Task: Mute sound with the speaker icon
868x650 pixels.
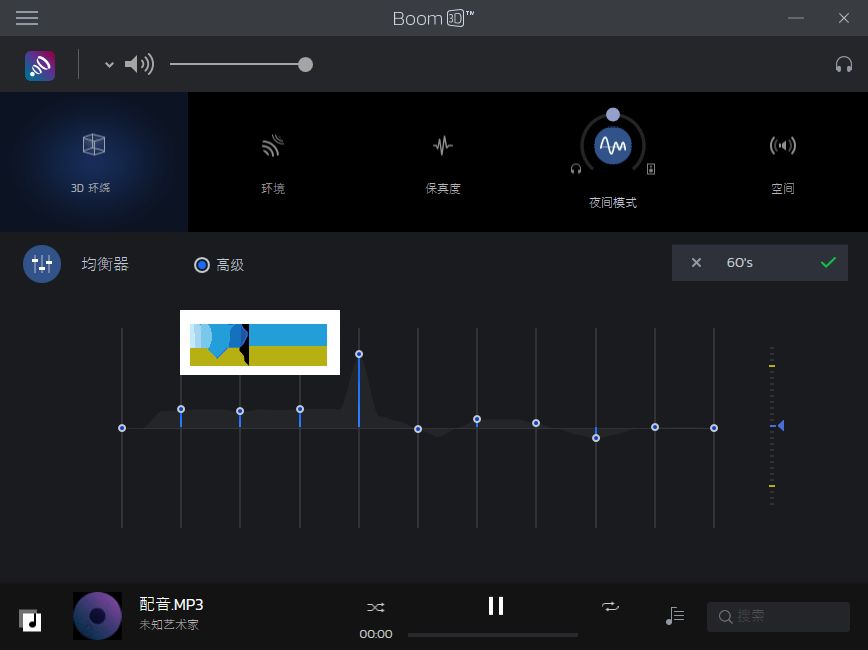Action: pos(139,65)
